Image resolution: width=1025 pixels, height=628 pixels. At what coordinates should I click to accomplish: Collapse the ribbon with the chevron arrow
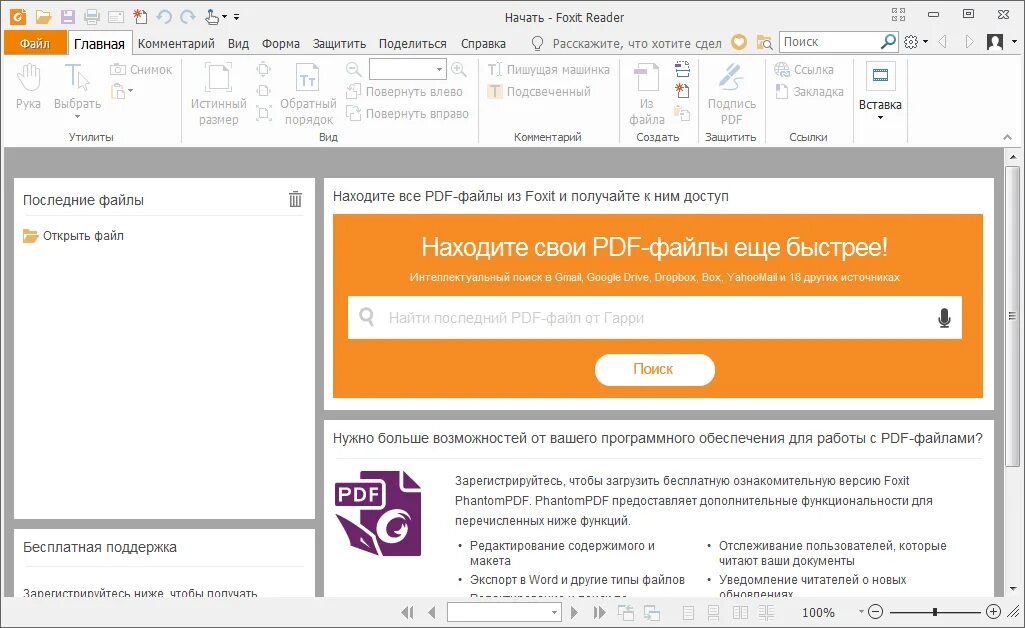coord(1007,137)
